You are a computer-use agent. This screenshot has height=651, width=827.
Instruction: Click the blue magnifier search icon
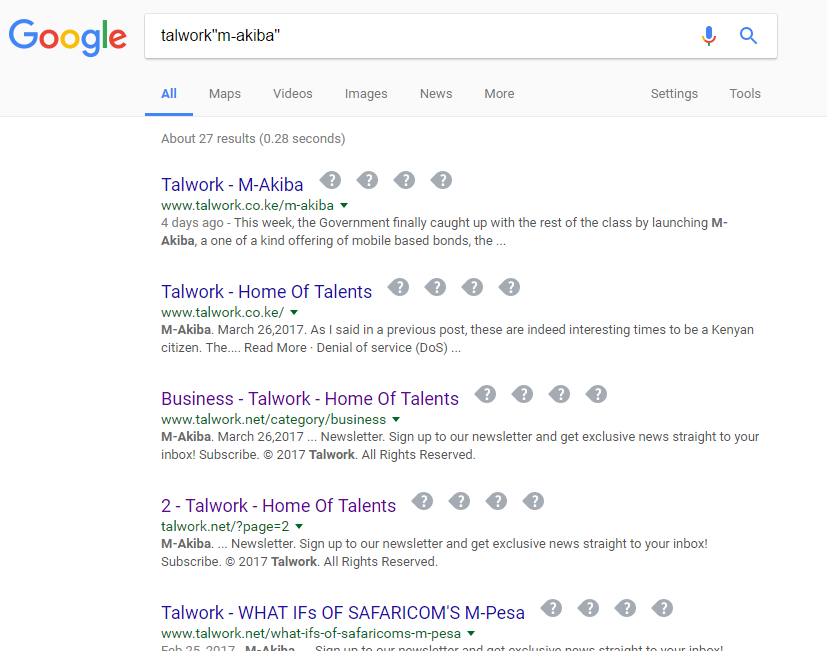tap(748, 36)
